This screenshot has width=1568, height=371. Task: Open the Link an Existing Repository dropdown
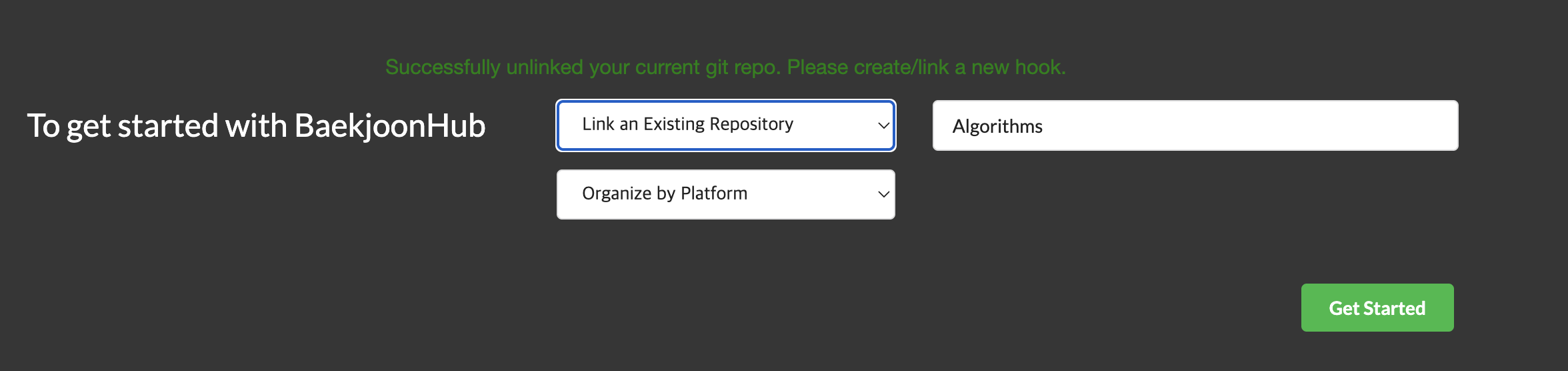tap(726, 125)
